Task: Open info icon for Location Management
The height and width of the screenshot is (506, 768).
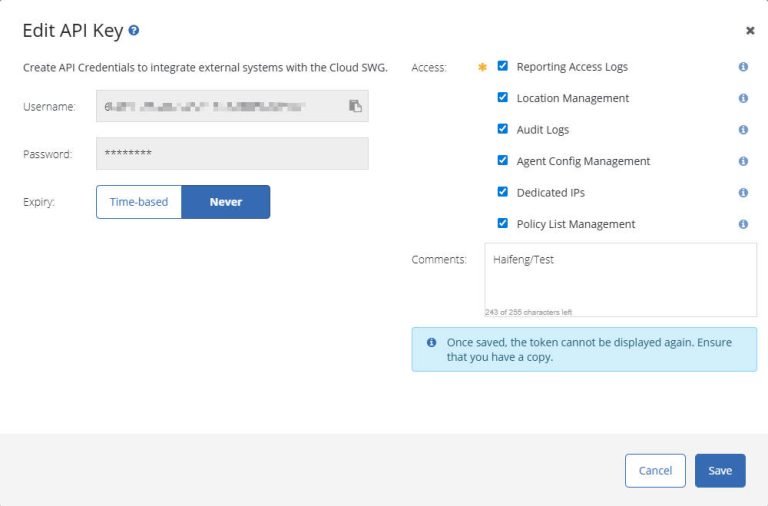Action: [743, 98]
